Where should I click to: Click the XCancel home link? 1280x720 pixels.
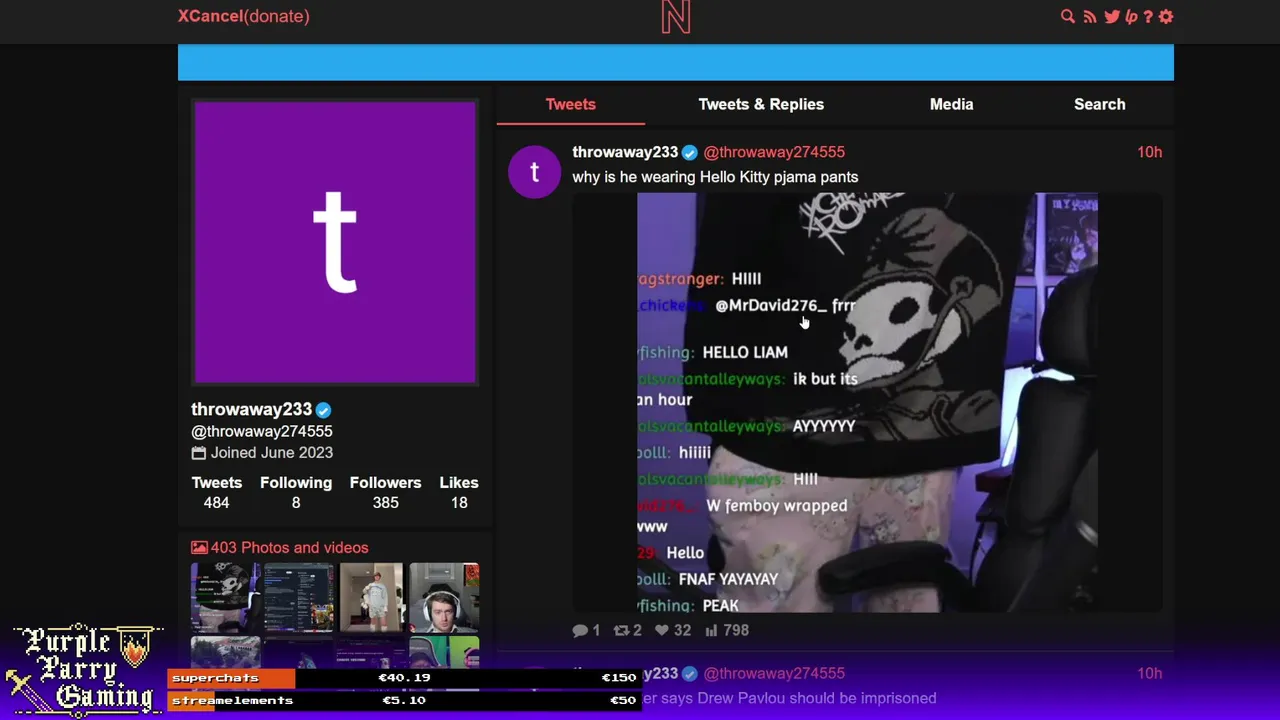(210, 16)
